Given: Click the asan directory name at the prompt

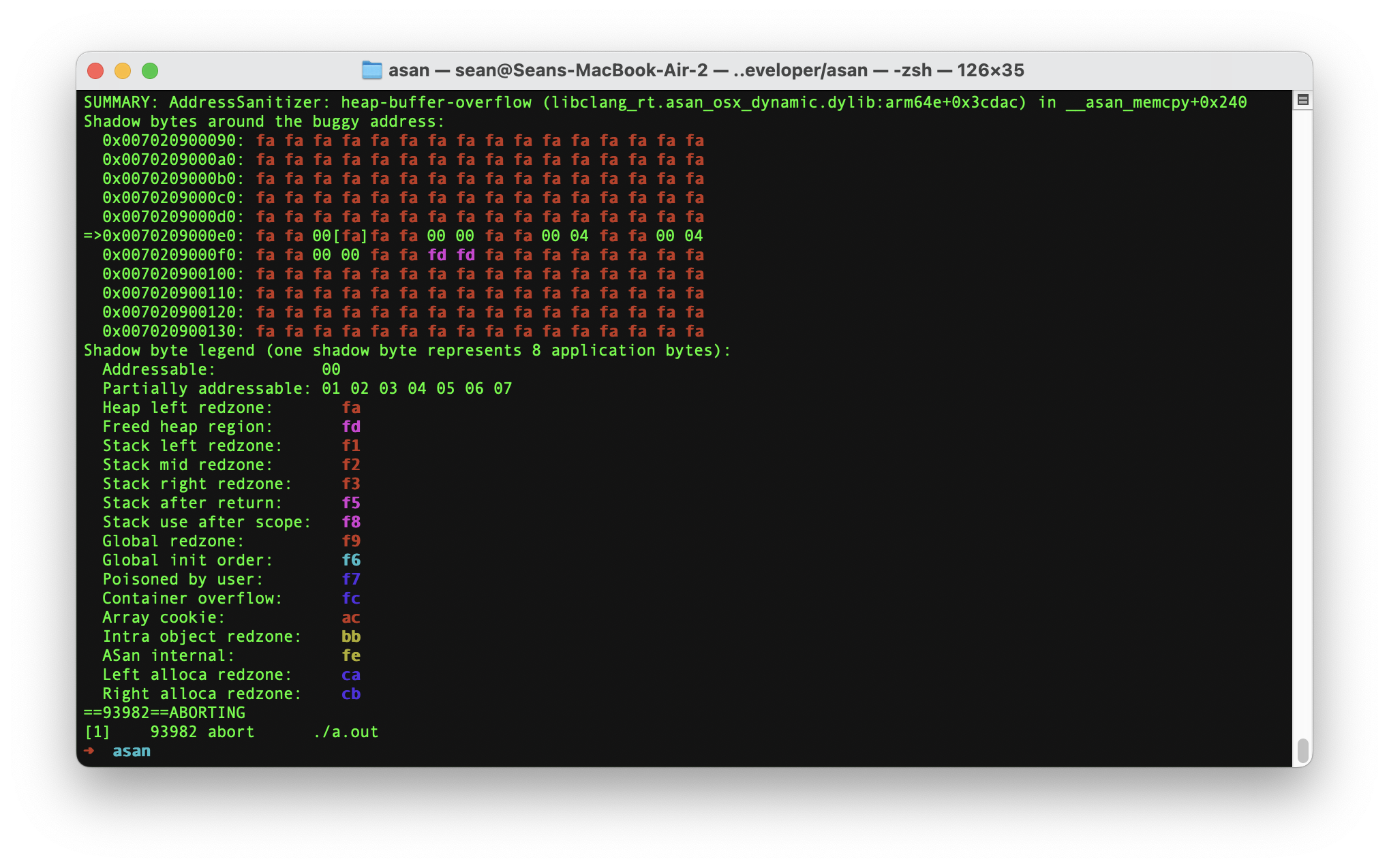Looking at the screenshot, I should [x=132, y=751].
